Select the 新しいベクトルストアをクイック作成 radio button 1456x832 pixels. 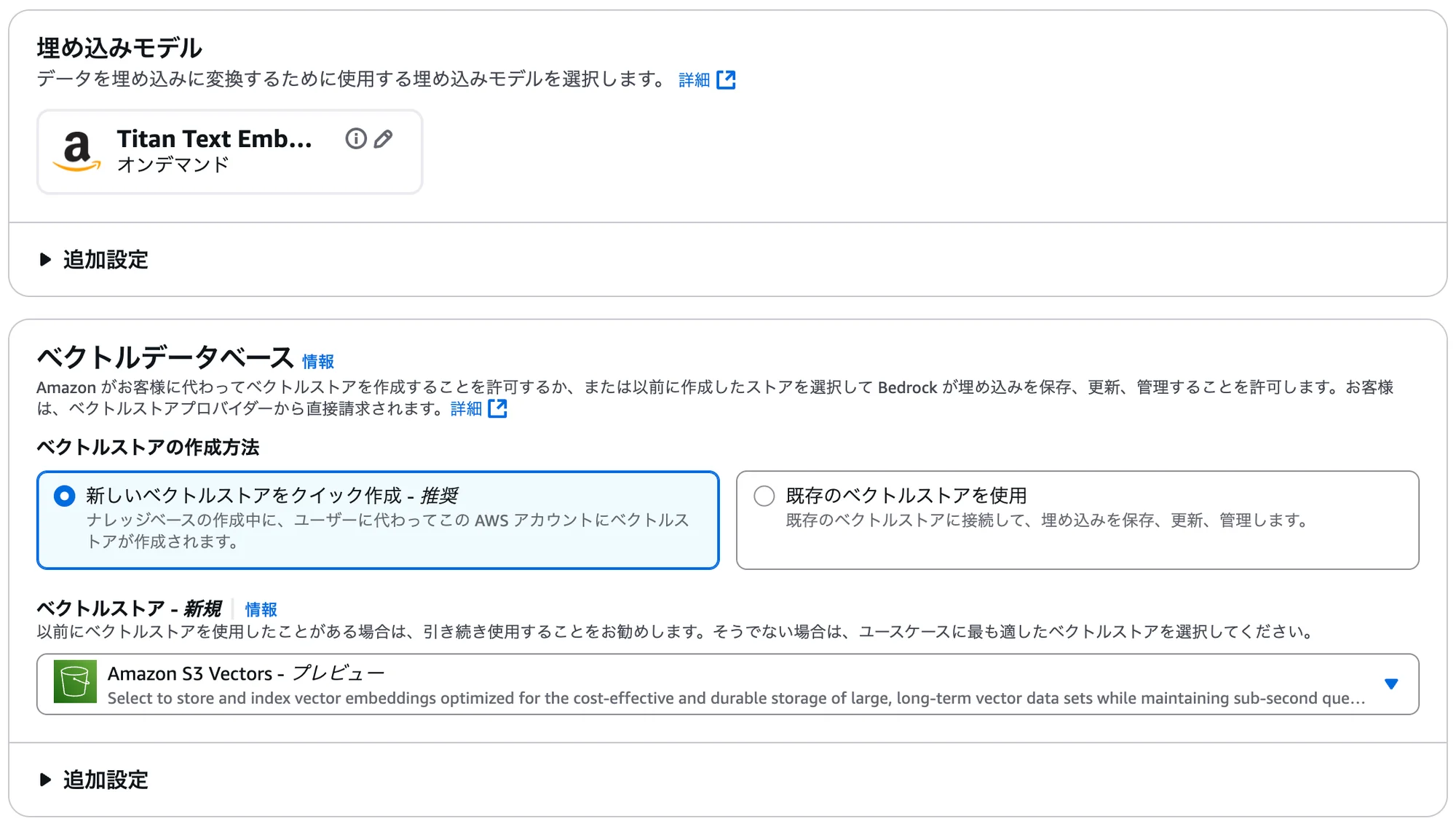point(65,496)
